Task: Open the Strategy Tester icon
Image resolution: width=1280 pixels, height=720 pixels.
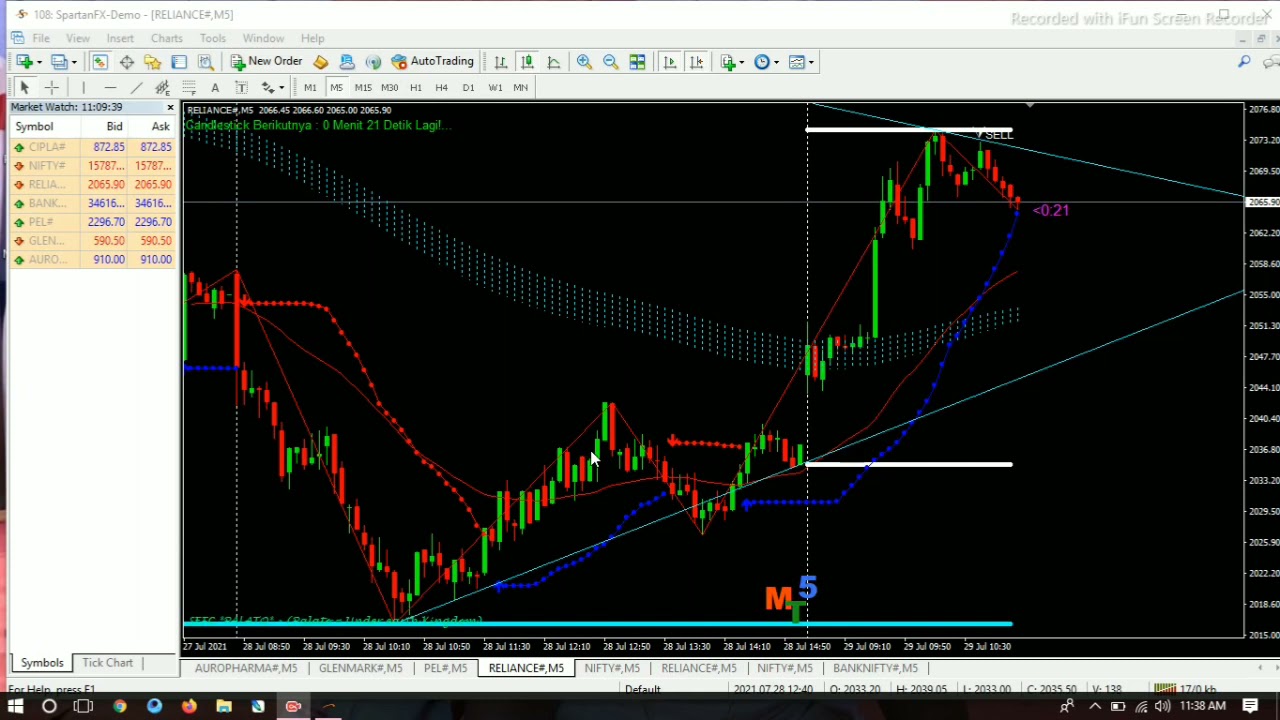Action: [205, 62]
